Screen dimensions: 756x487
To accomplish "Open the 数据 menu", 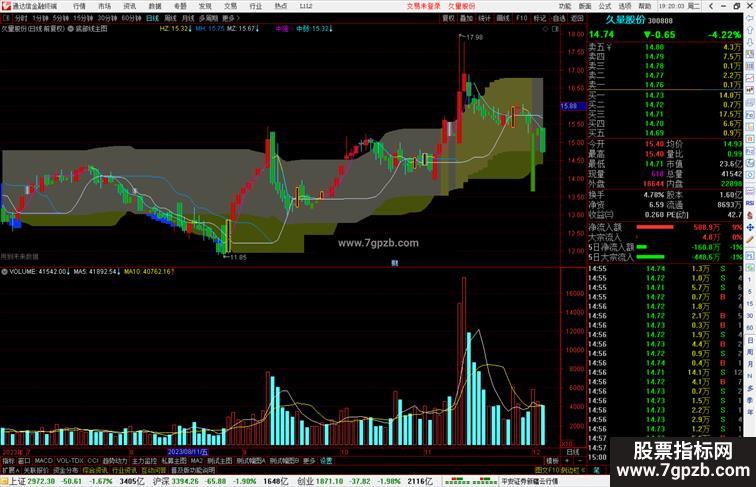I will click(x=155, y=6).
